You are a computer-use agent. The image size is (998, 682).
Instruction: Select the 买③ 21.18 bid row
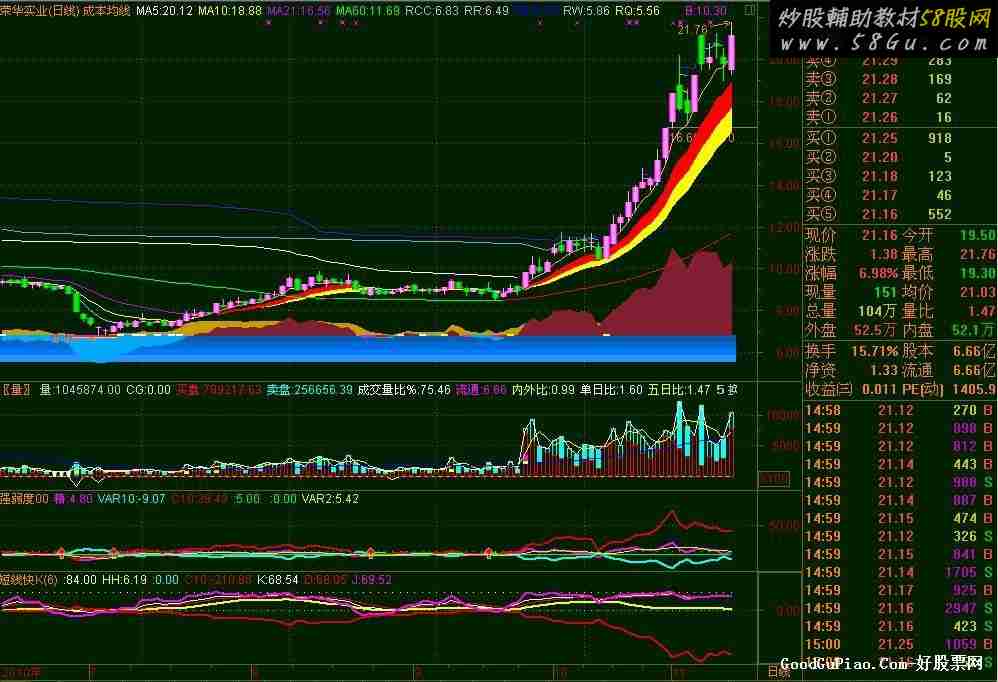point(878,176)
